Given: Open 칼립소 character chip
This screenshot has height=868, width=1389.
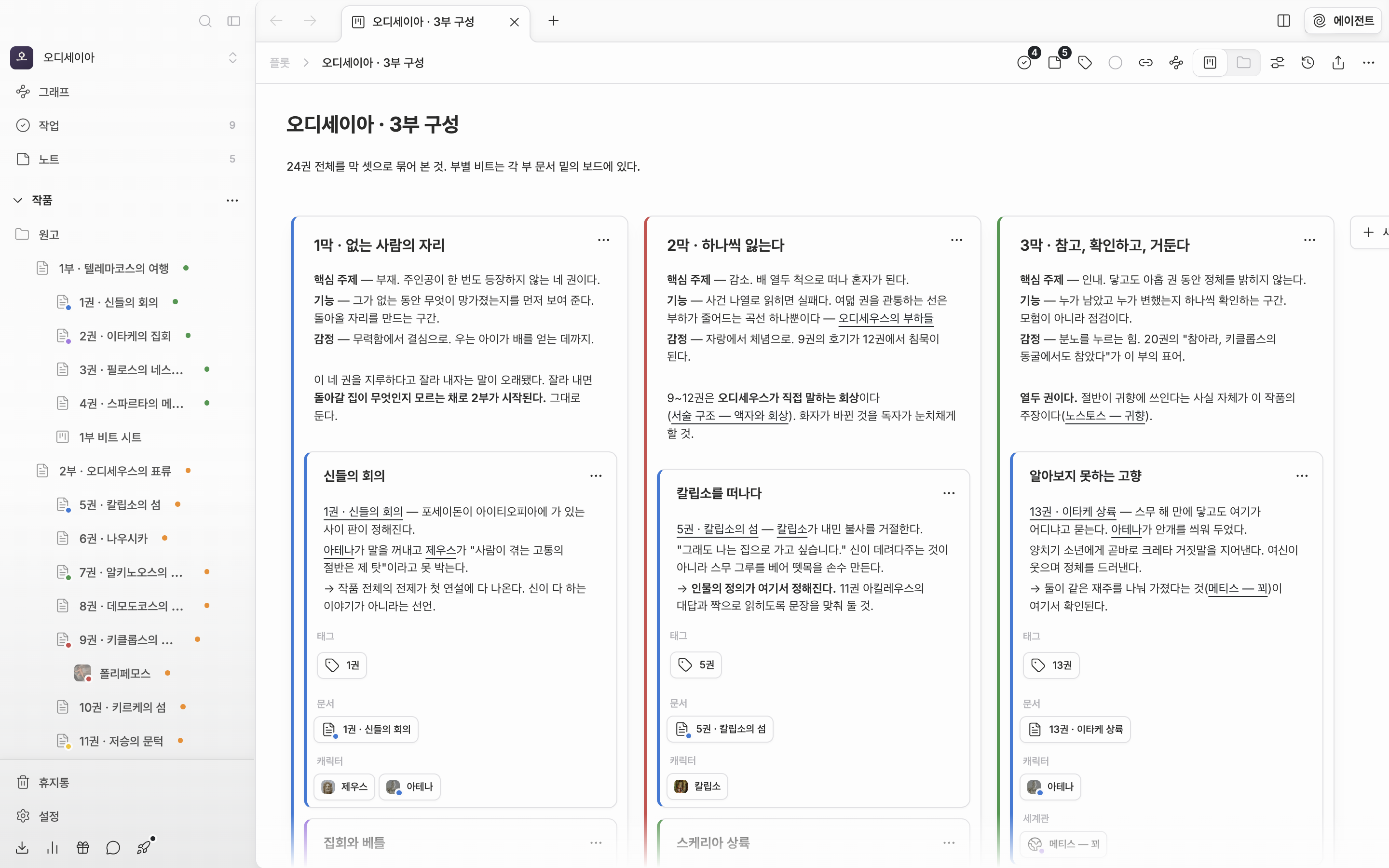Looking at the screenshot, I should (x=697, y=786).
